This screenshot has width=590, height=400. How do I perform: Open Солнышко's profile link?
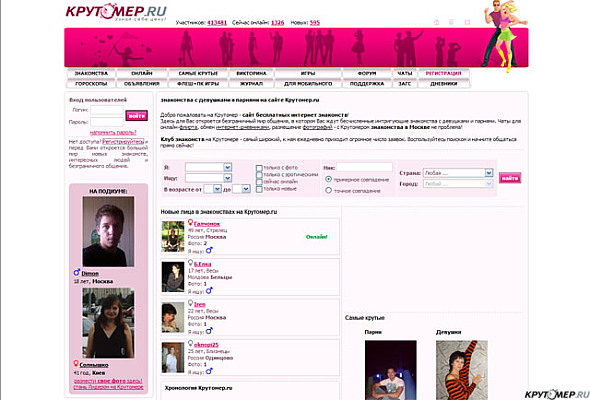[94, 365]
